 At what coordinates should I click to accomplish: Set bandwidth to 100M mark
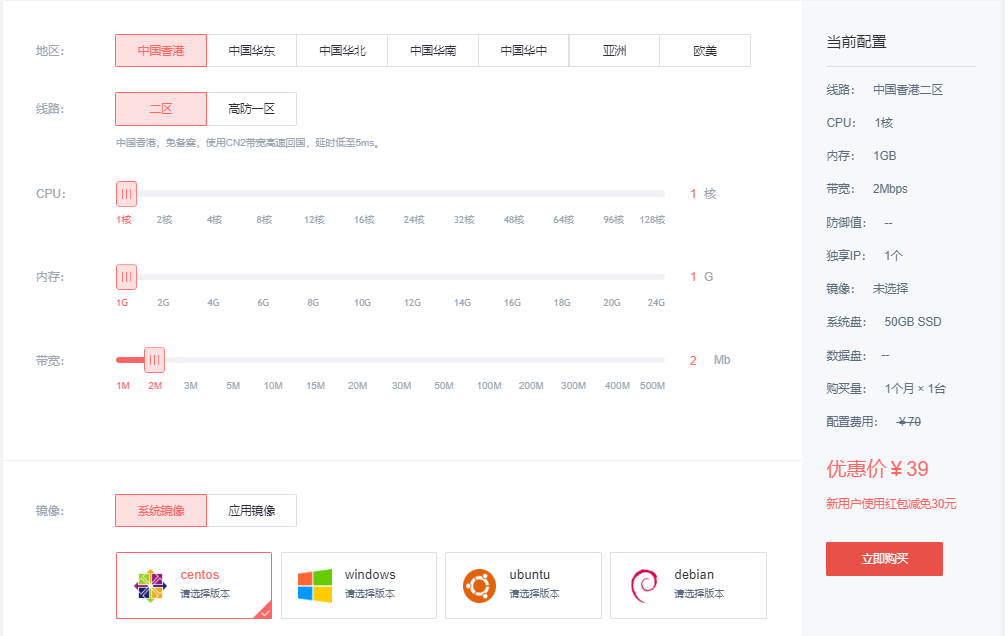pos(489,386)
